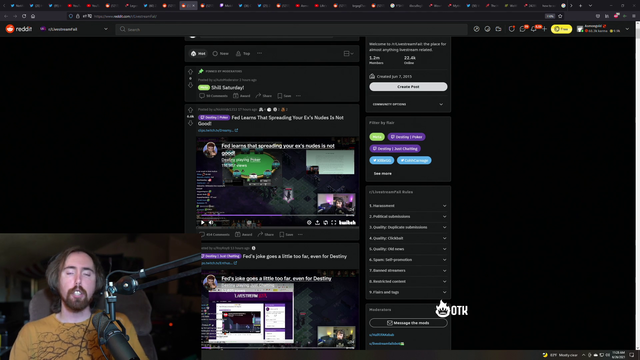Toggle theatre mode icon in Twitch player

pyautogui.click(x=325, y=222)
